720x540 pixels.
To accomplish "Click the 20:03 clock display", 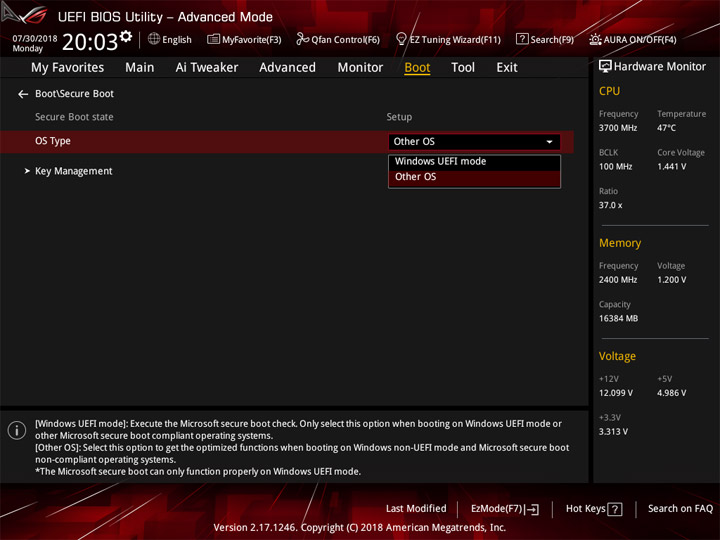I will [x=90, y=42].
